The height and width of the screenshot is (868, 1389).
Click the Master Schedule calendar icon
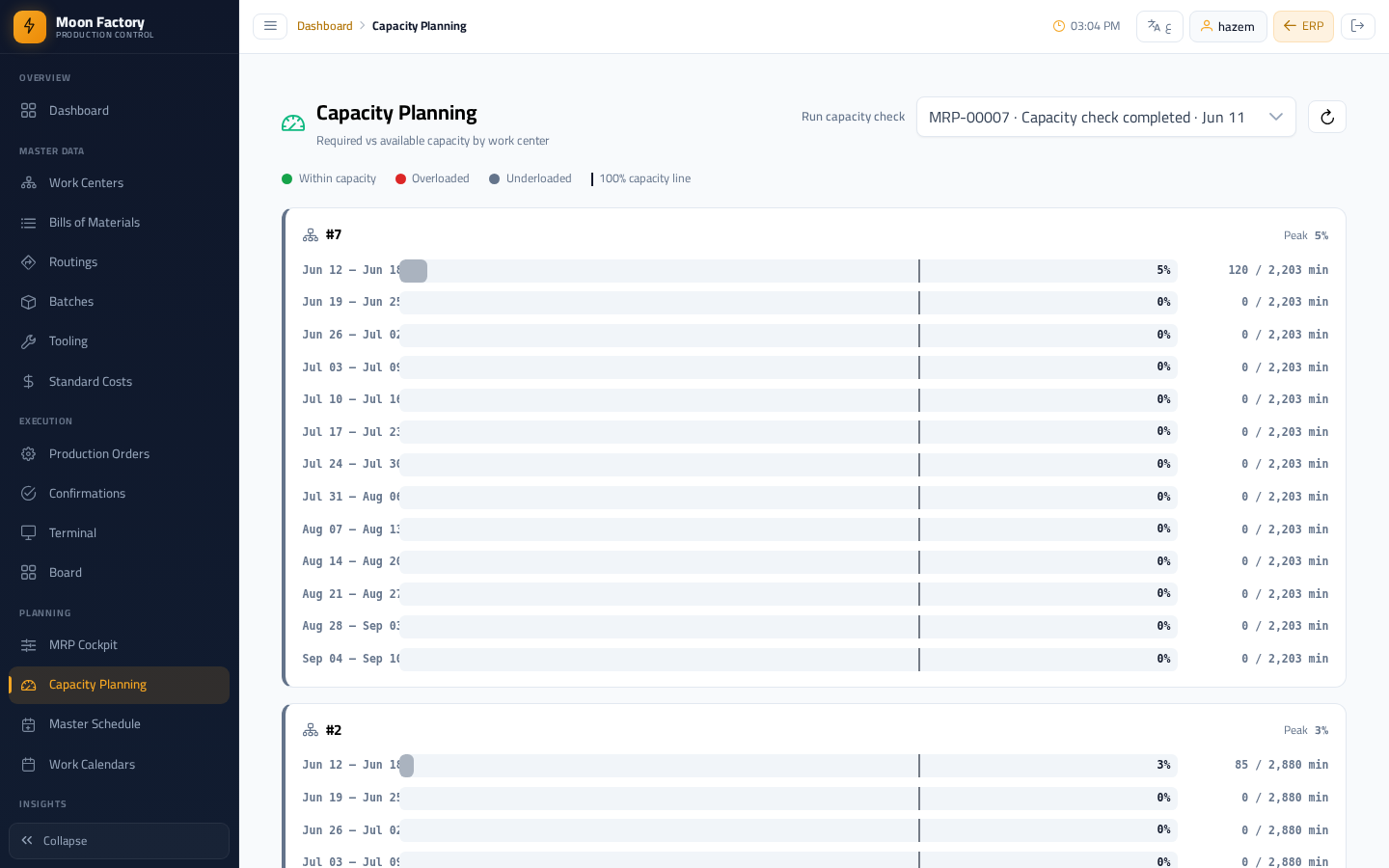coord(29,724)
